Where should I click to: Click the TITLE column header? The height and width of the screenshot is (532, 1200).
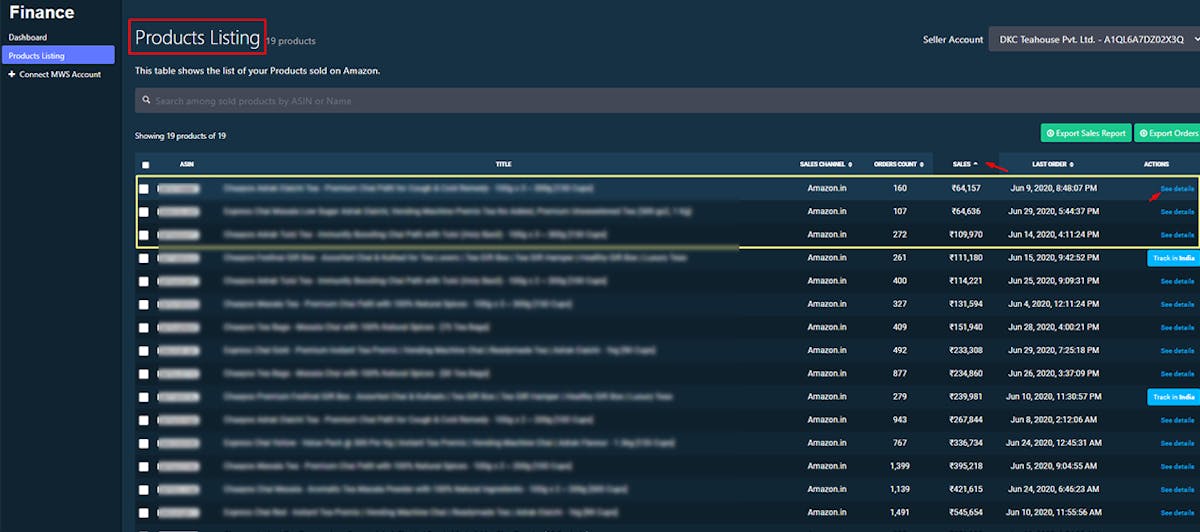point(504,164)
